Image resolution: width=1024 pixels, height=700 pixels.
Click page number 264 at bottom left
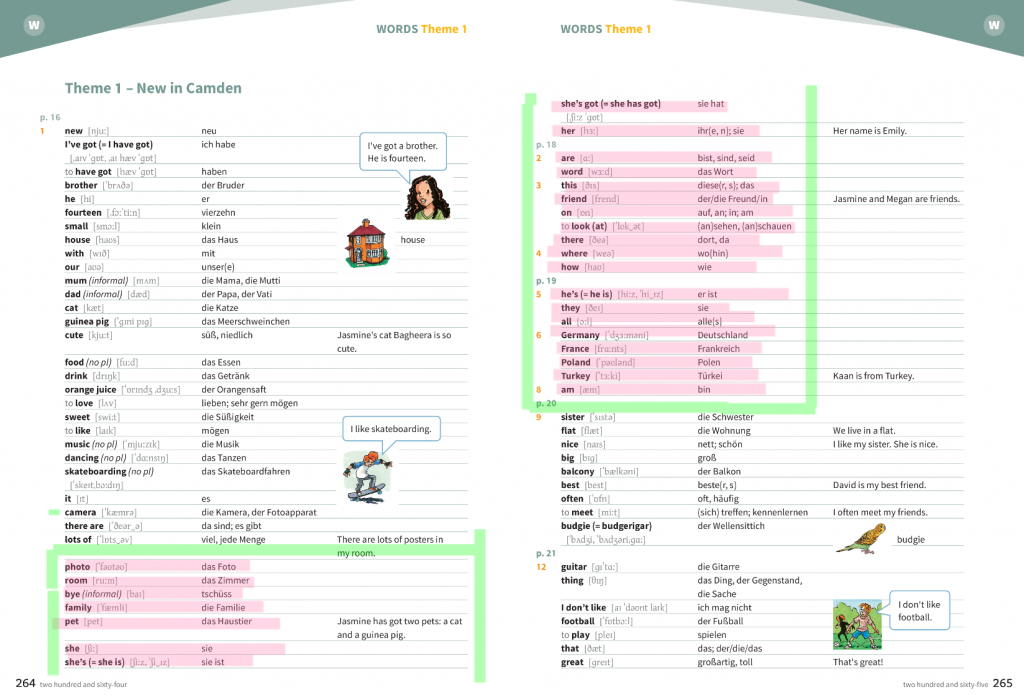25,683
